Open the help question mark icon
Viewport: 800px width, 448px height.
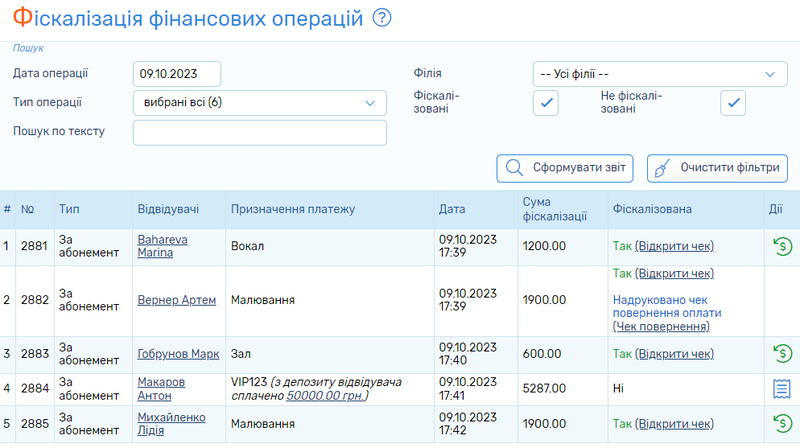pyautogui.click(x=382, y=18)
